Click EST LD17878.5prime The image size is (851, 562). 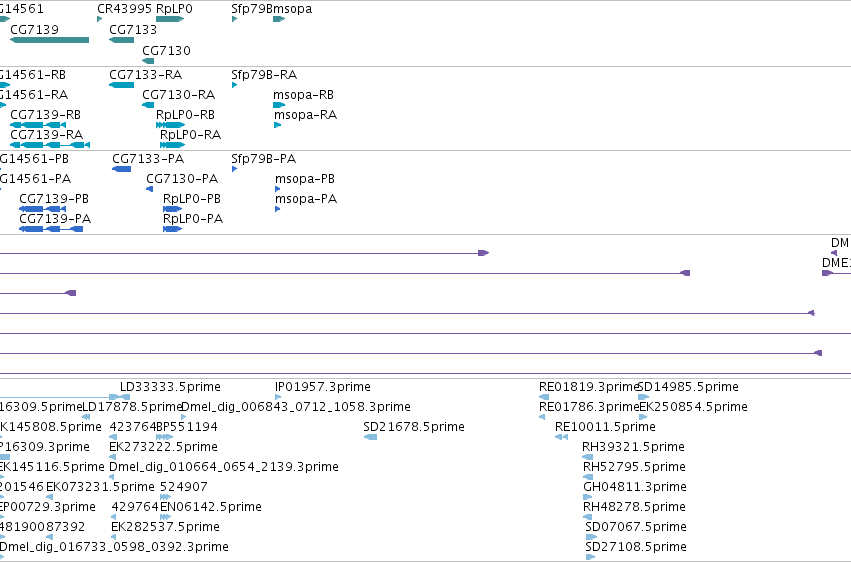point(86,417)
